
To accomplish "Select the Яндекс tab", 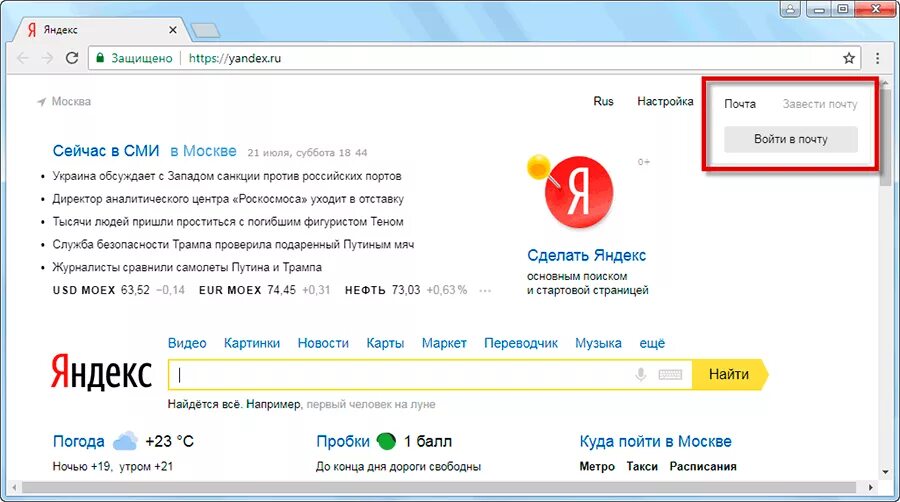I will (x=98, y=30).
